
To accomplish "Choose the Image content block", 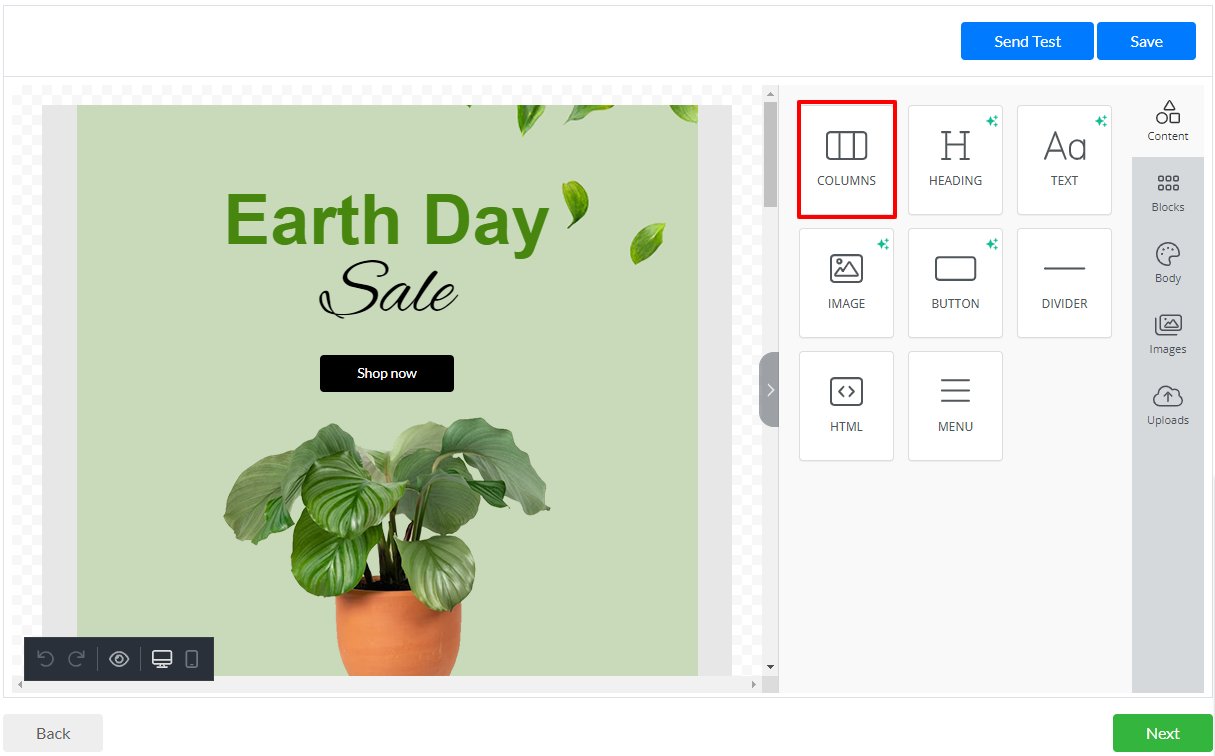I will click(846, 283).
